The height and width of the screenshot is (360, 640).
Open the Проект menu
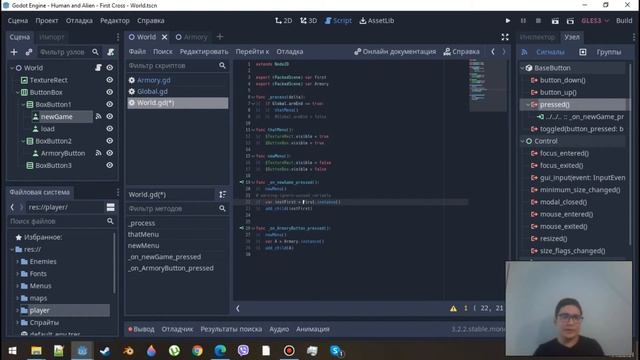47,20
